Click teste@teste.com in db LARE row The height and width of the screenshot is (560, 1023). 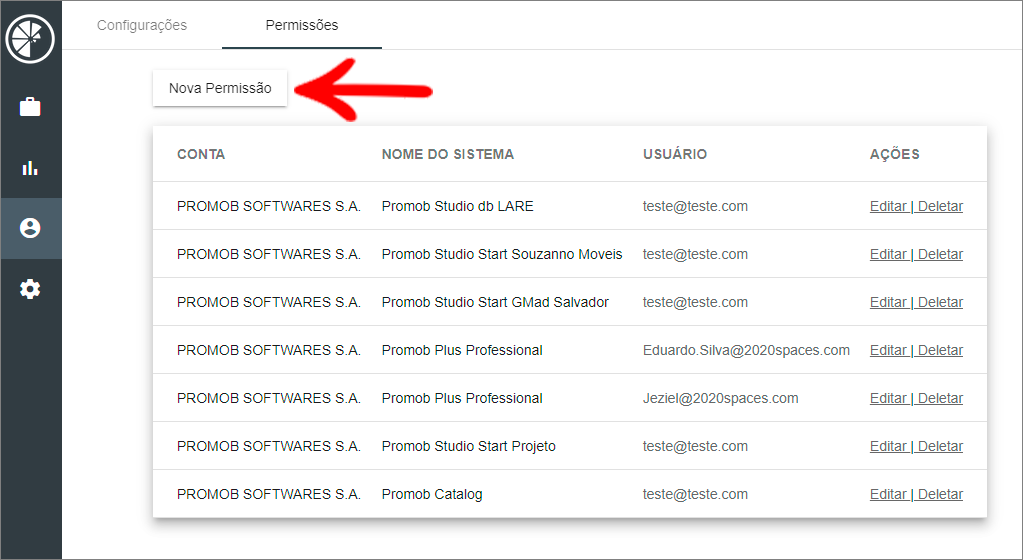[695, 206]
